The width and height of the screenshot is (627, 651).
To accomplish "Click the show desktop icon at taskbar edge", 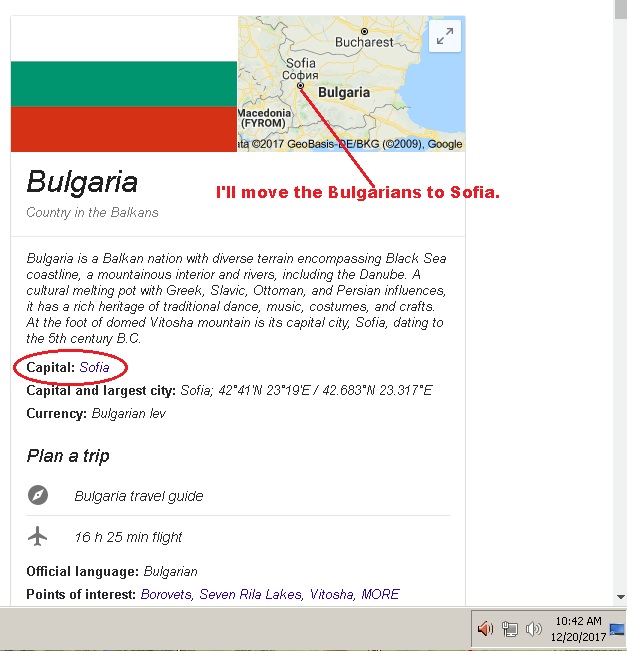I will (617, 629).
